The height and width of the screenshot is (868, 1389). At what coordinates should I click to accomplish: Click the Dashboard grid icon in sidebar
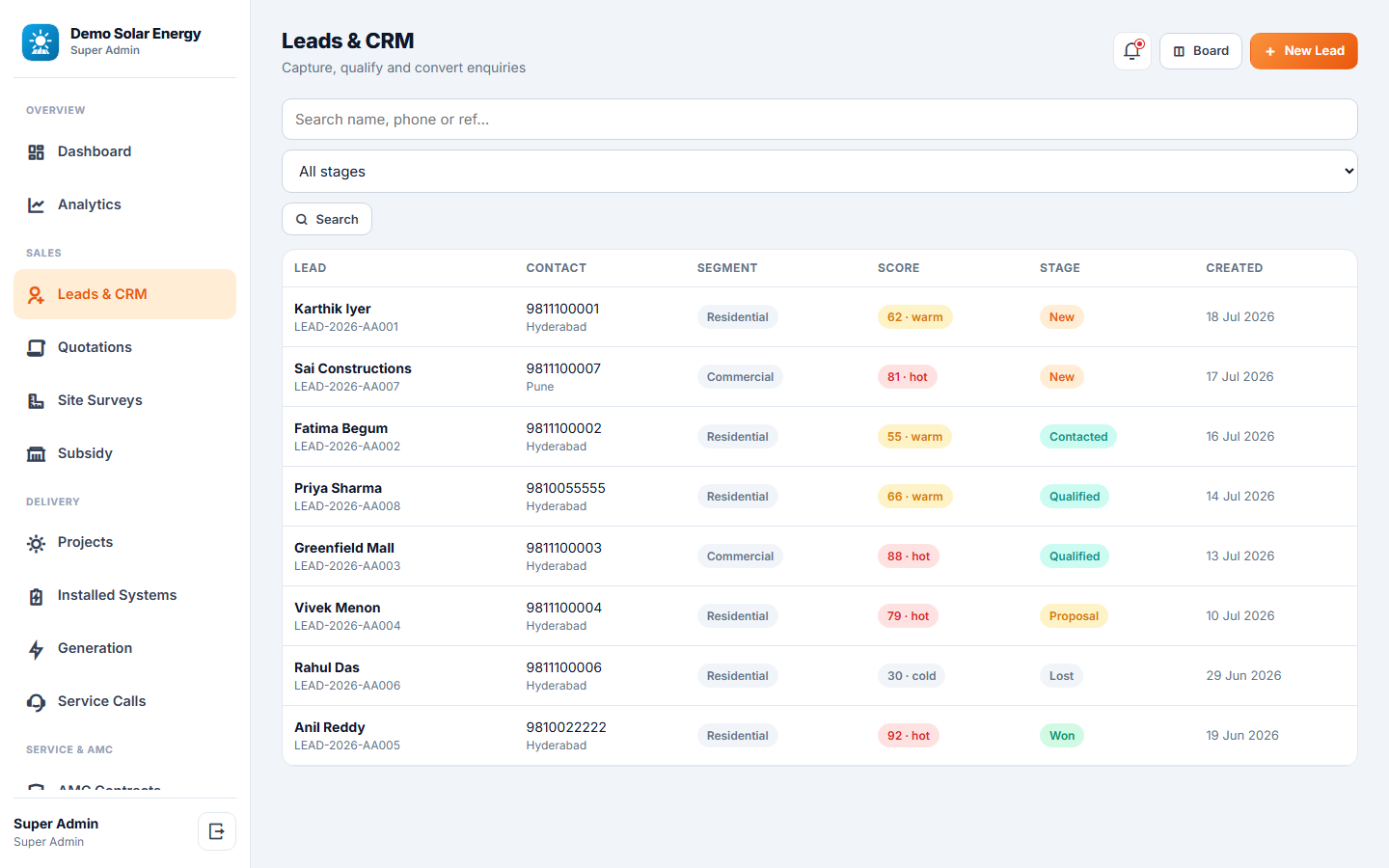[x=37, y=152]
